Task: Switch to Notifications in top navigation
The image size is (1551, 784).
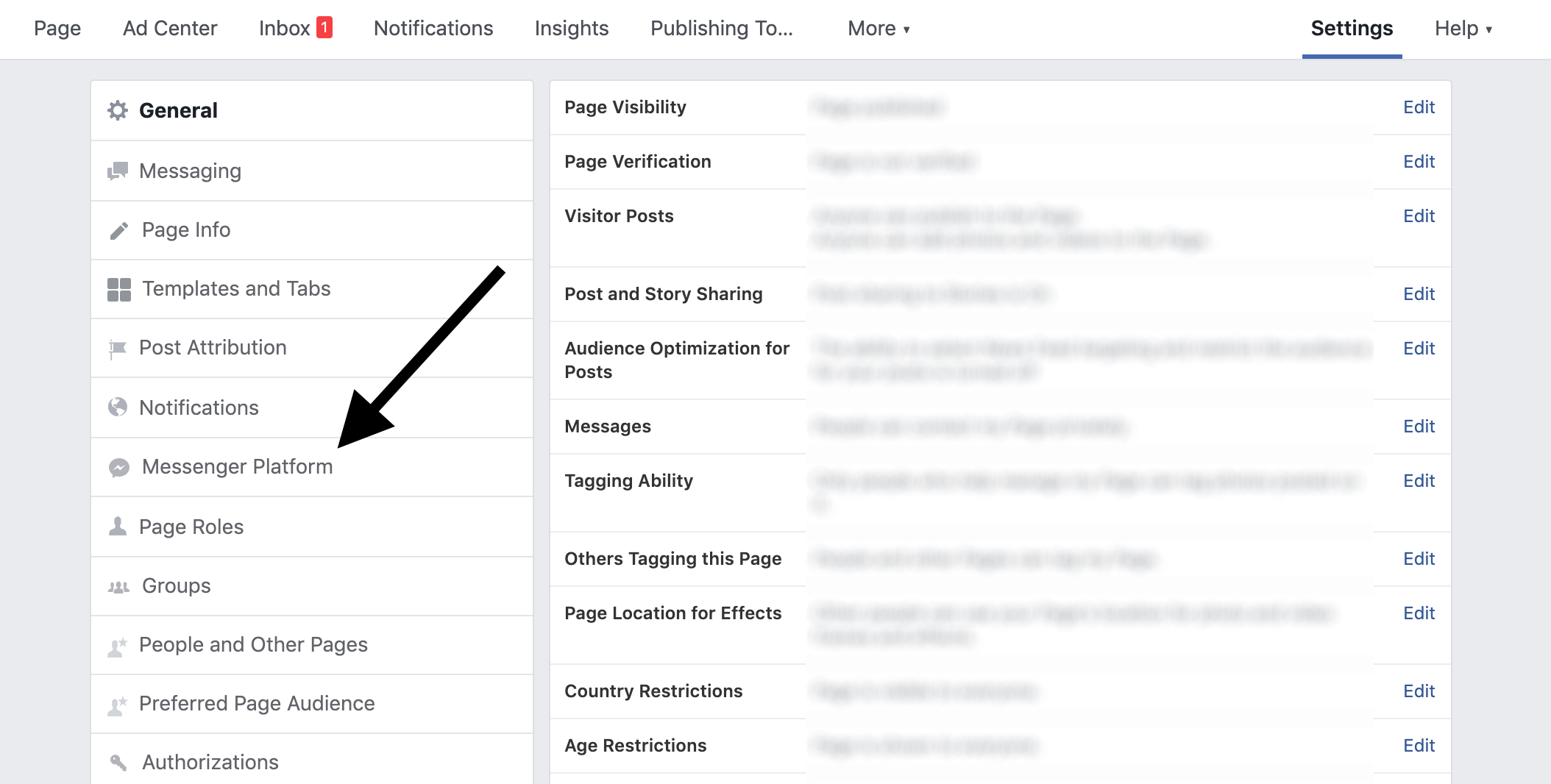Action: (433, 29)
